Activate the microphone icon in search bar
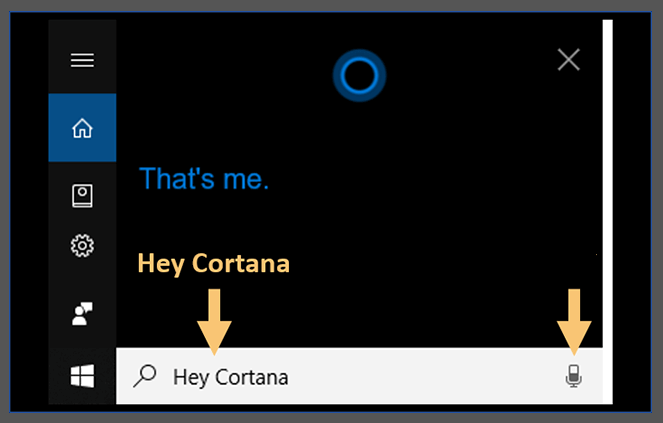 point(573,376)
